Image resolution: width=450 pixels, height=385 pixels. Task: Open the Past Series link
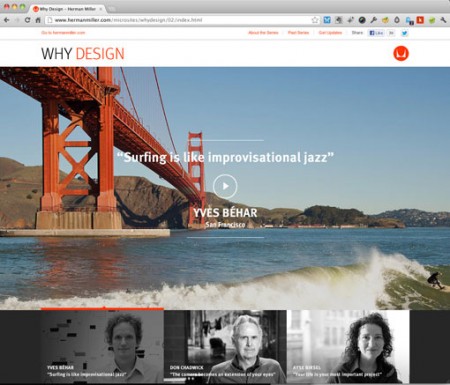tap(298, 33)
